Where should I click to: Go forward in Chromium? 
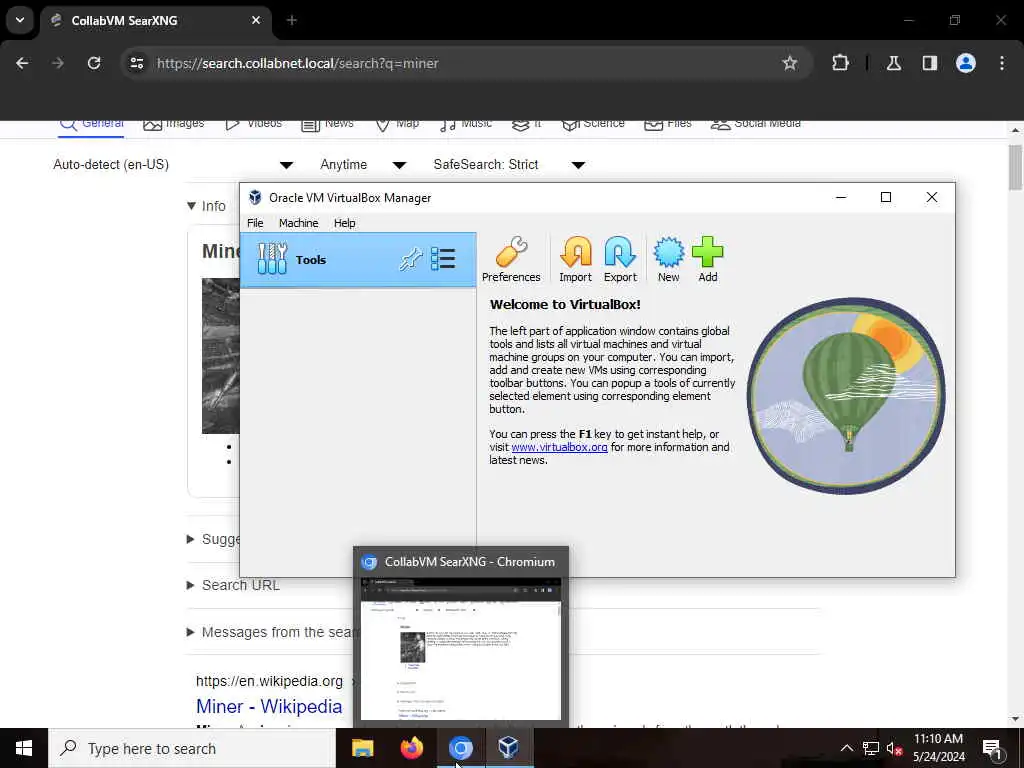pos(58,63)
